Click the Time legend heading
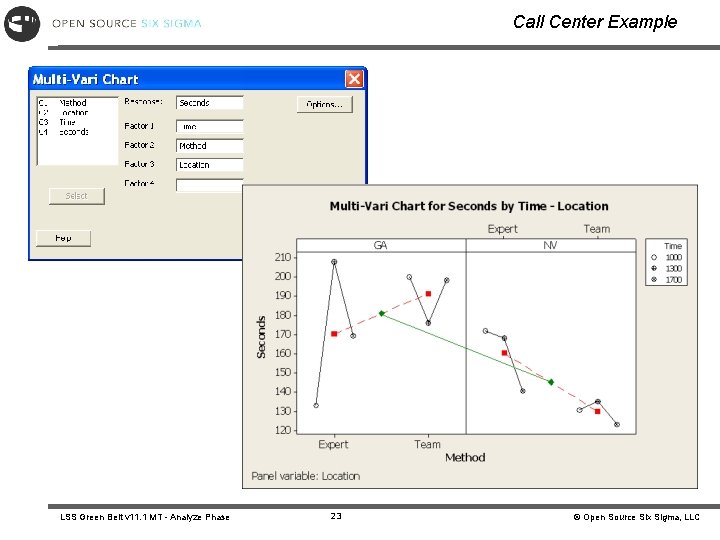Screen dimensions: 720x540 click(x=673, y=246)
